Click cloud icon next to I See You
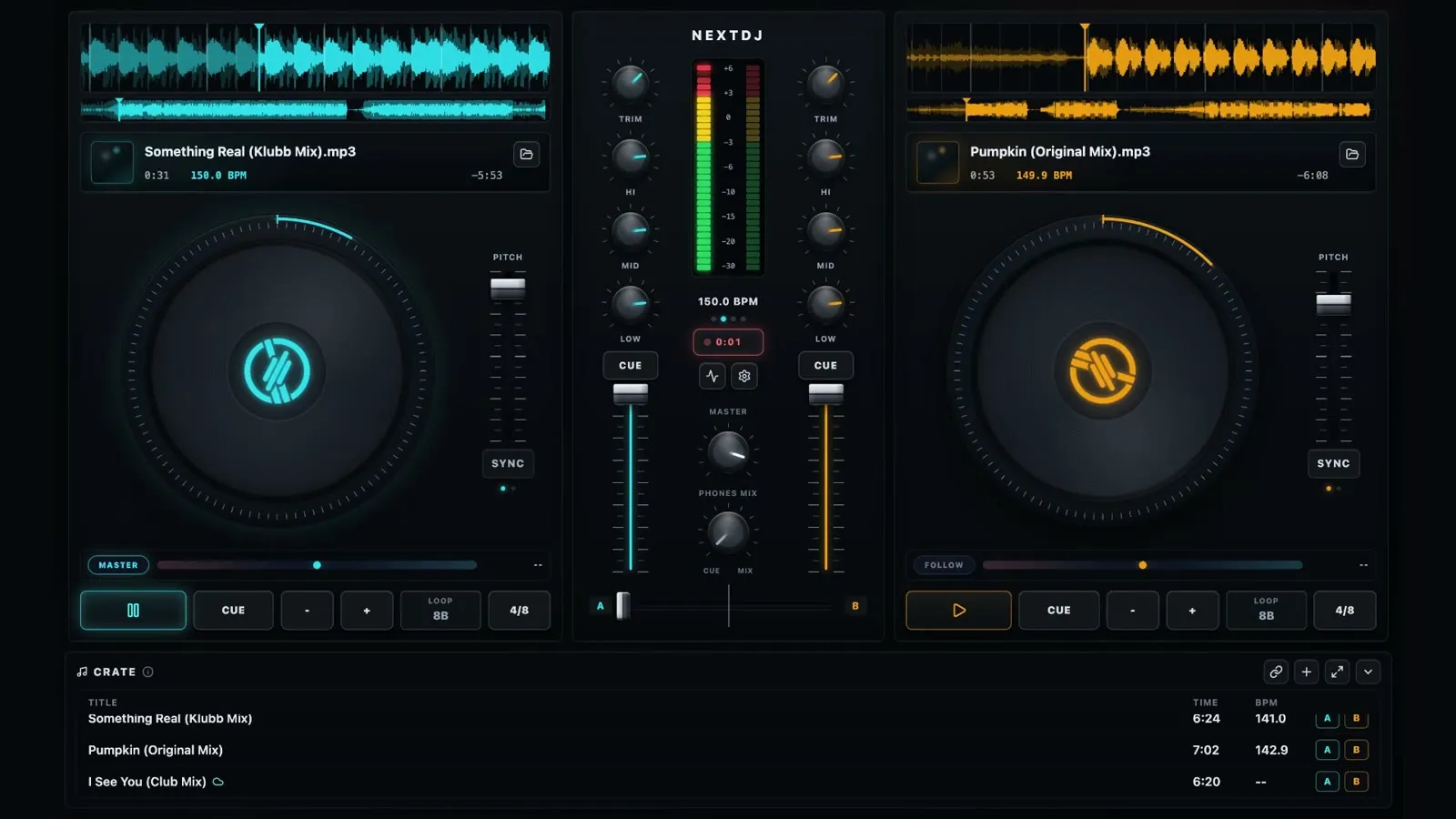1456x819 pixels. pyautogui.click(x=218, y=782)
